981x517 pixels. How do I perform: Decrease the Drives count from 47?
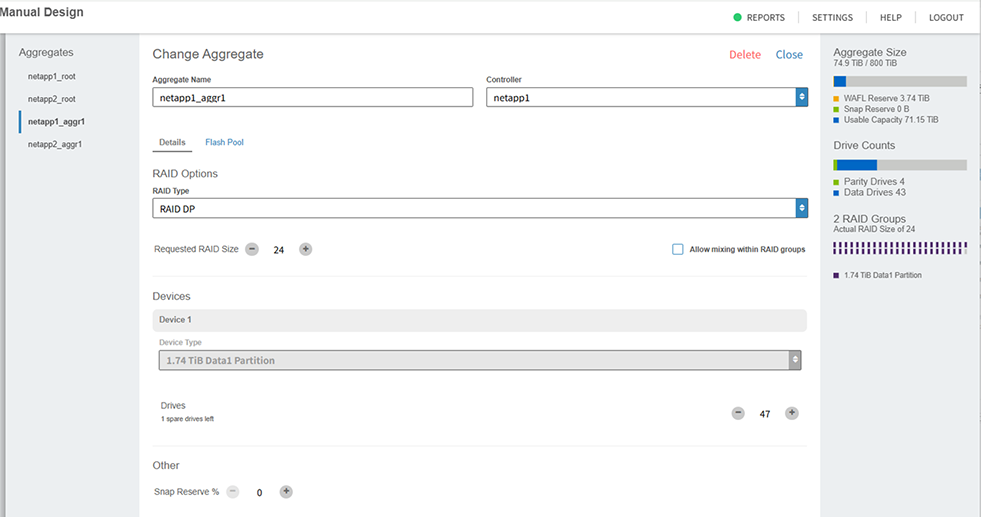click(x=738, y=413)
